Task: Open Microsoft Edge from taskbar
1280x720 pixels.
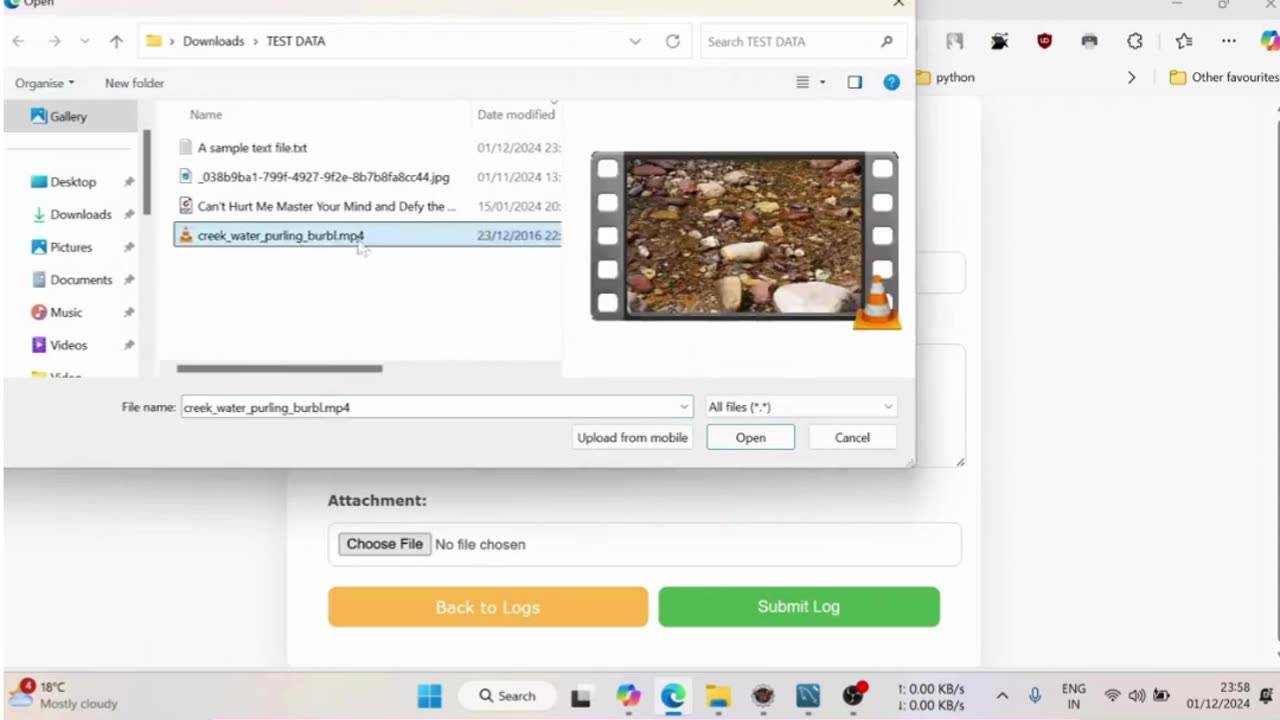Action: (673, 696)
